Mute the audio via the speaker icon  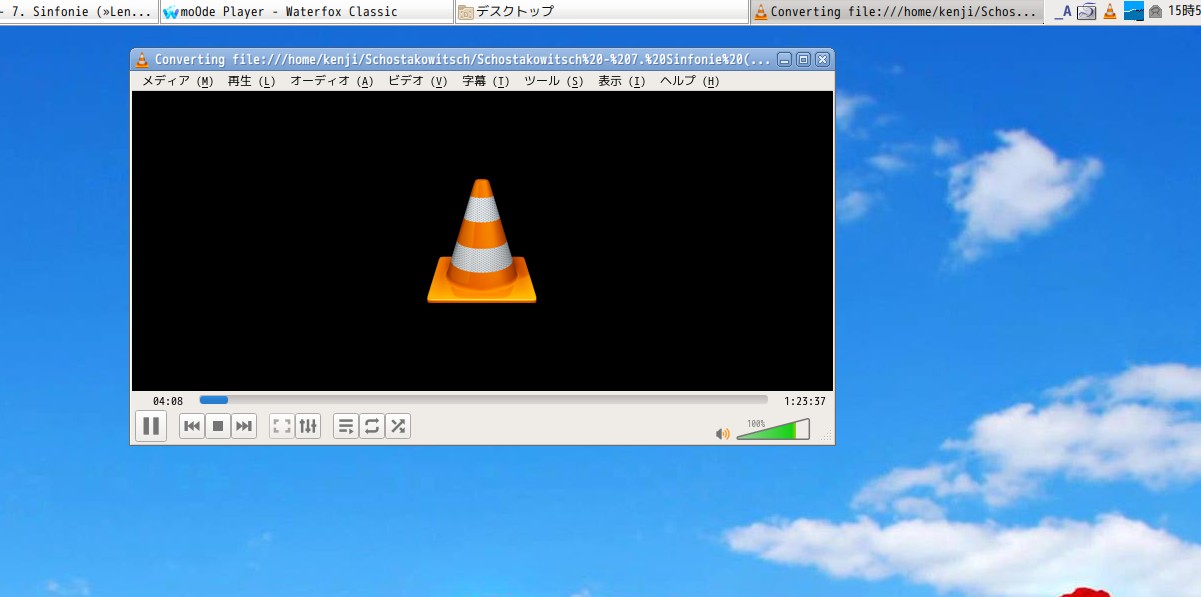[x=723, y=432]
